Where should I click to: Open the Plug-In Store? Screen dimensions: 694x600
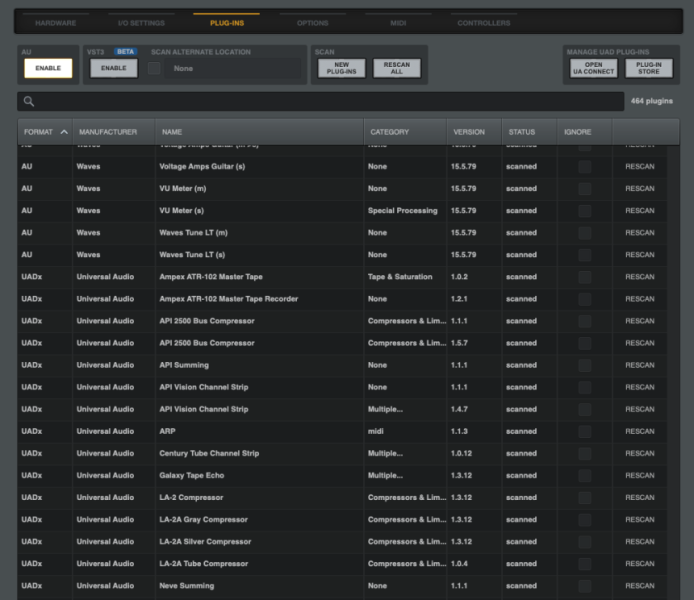(649, 68)
